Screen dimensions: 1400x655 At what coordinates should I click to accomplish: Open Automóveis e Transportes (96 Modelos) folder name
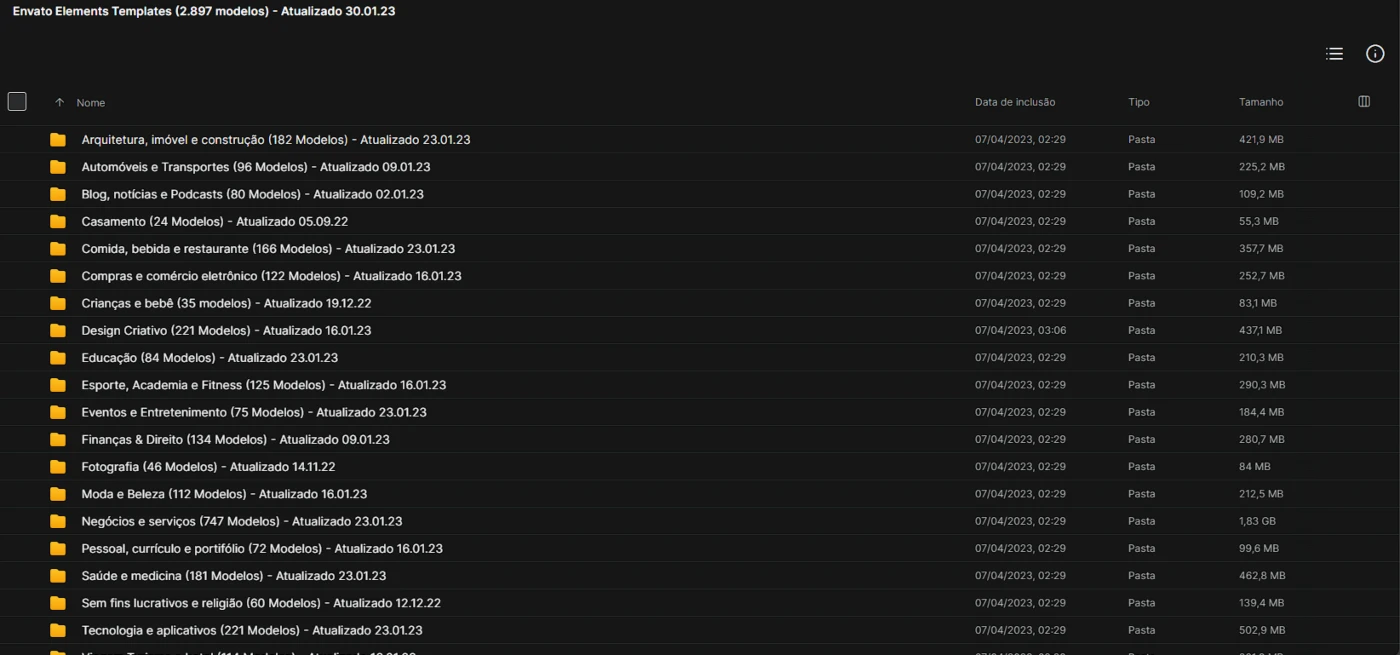pos(256,167)
